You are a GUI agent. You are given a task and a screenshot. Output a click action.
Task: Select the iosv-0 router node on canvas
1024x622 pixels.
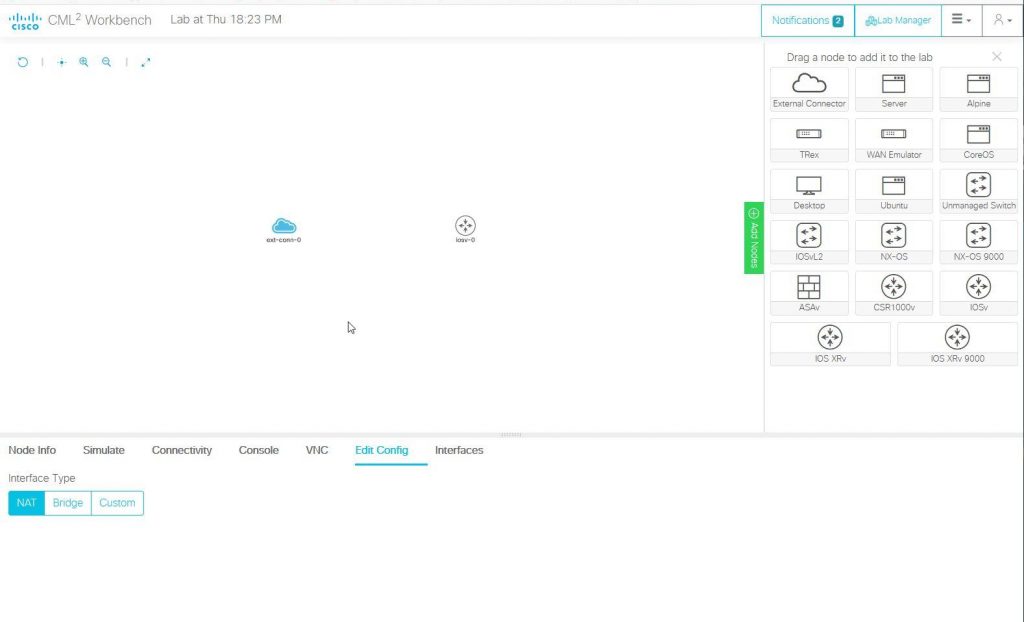(465, 226)
